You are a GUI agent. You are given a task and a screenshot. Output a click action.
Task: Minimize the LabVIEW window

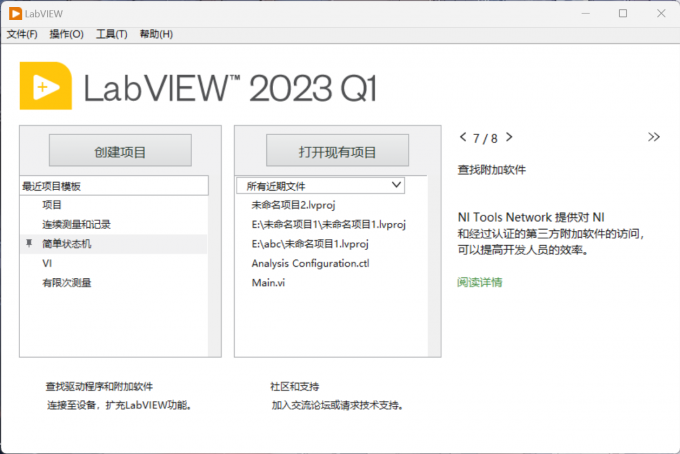coord(585,13)
